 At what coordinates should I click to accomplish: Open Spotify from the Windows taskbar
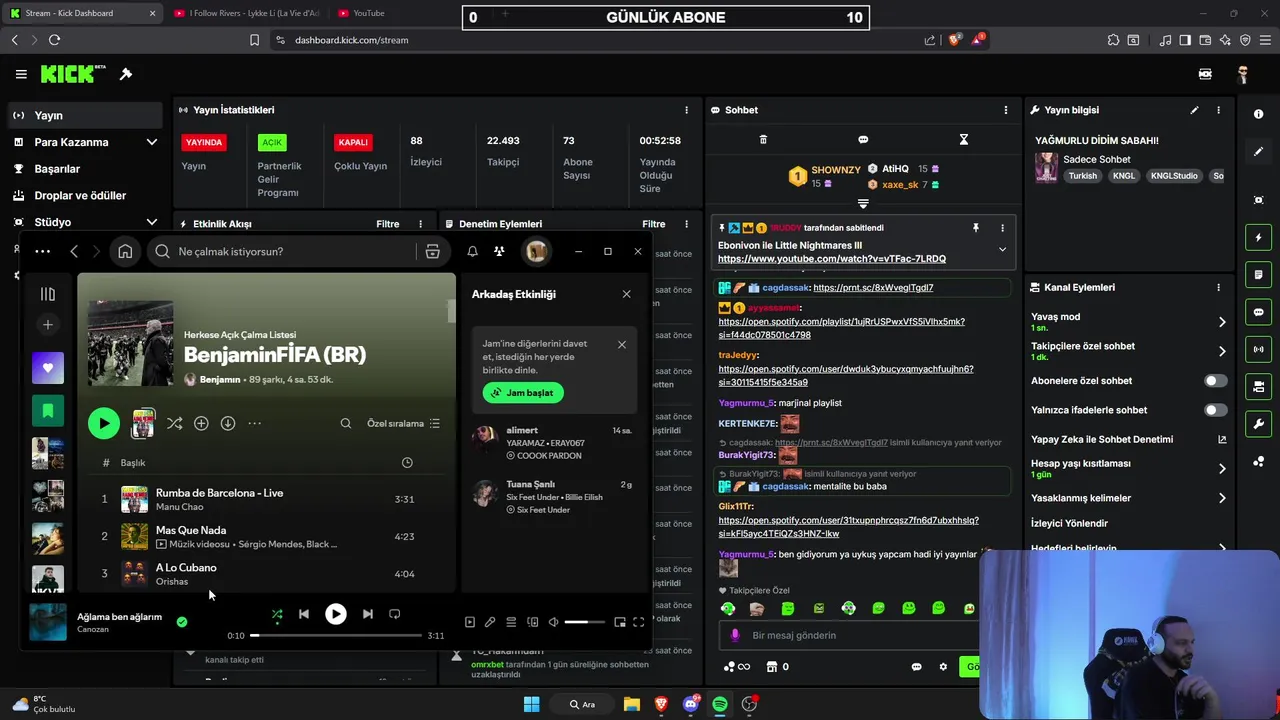[720, 704]
